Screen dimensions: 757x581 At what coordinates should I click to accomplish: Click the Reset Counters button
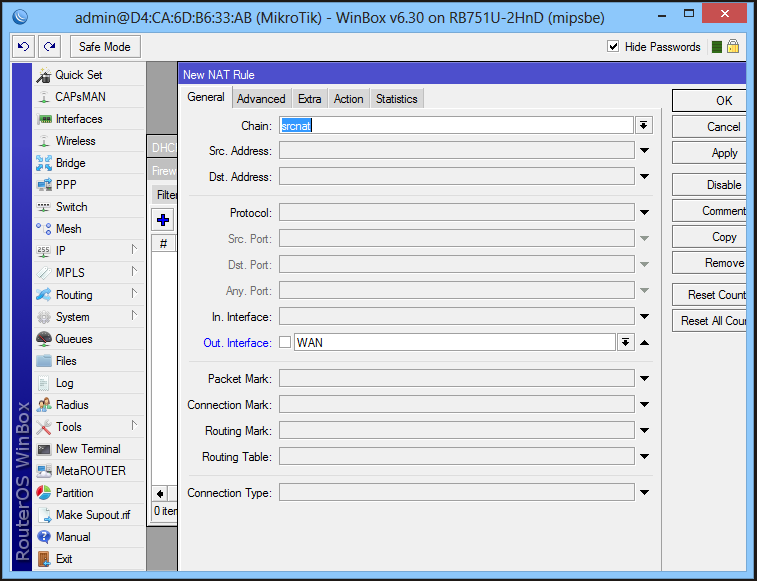pos(710,295)
